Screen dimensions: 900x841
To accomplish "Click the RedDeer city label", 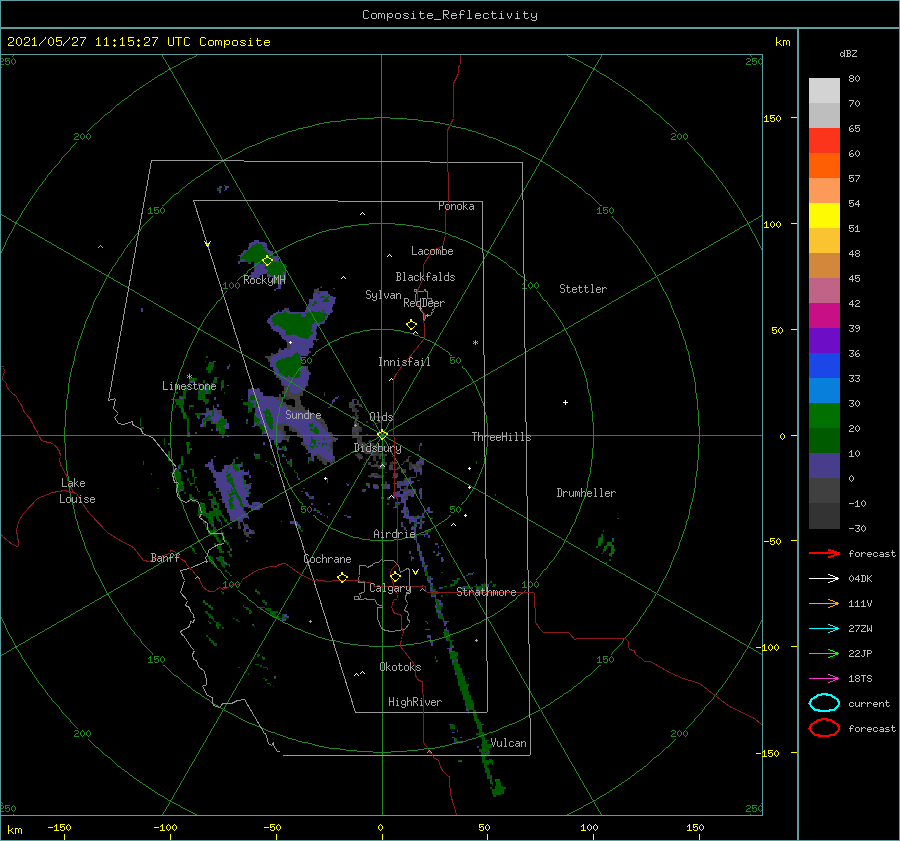I will click(424, 303).
